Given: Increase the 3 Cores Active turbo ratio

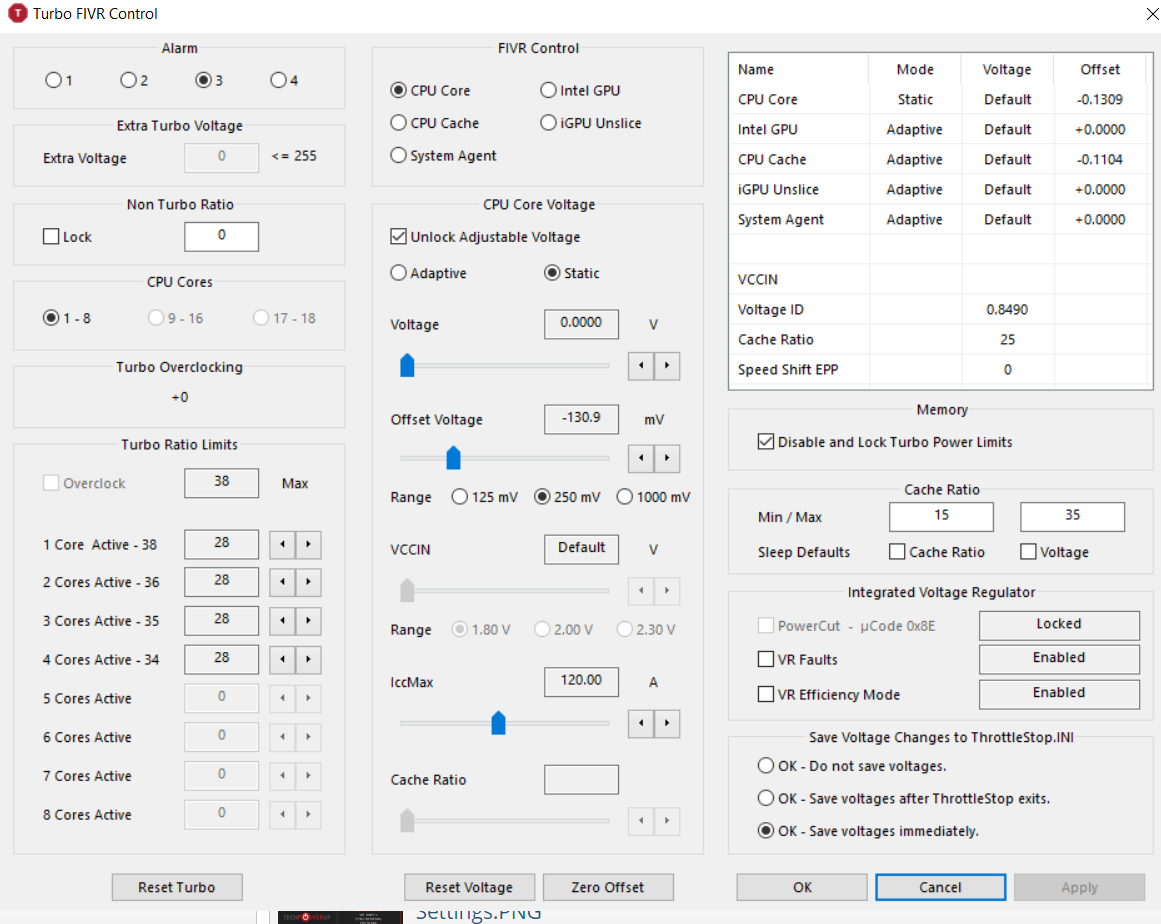Looking at the screenshot, I should (308, 620).
